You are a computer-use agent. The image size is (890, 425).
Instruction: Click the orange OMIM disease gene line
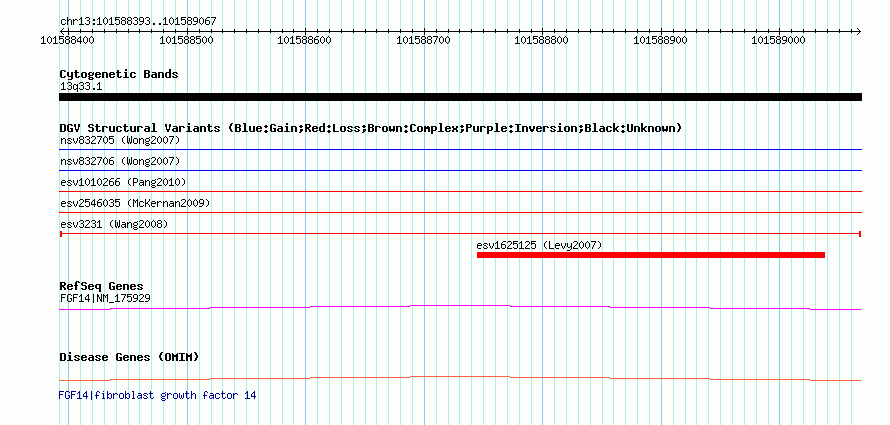click(x=460, y=378)
